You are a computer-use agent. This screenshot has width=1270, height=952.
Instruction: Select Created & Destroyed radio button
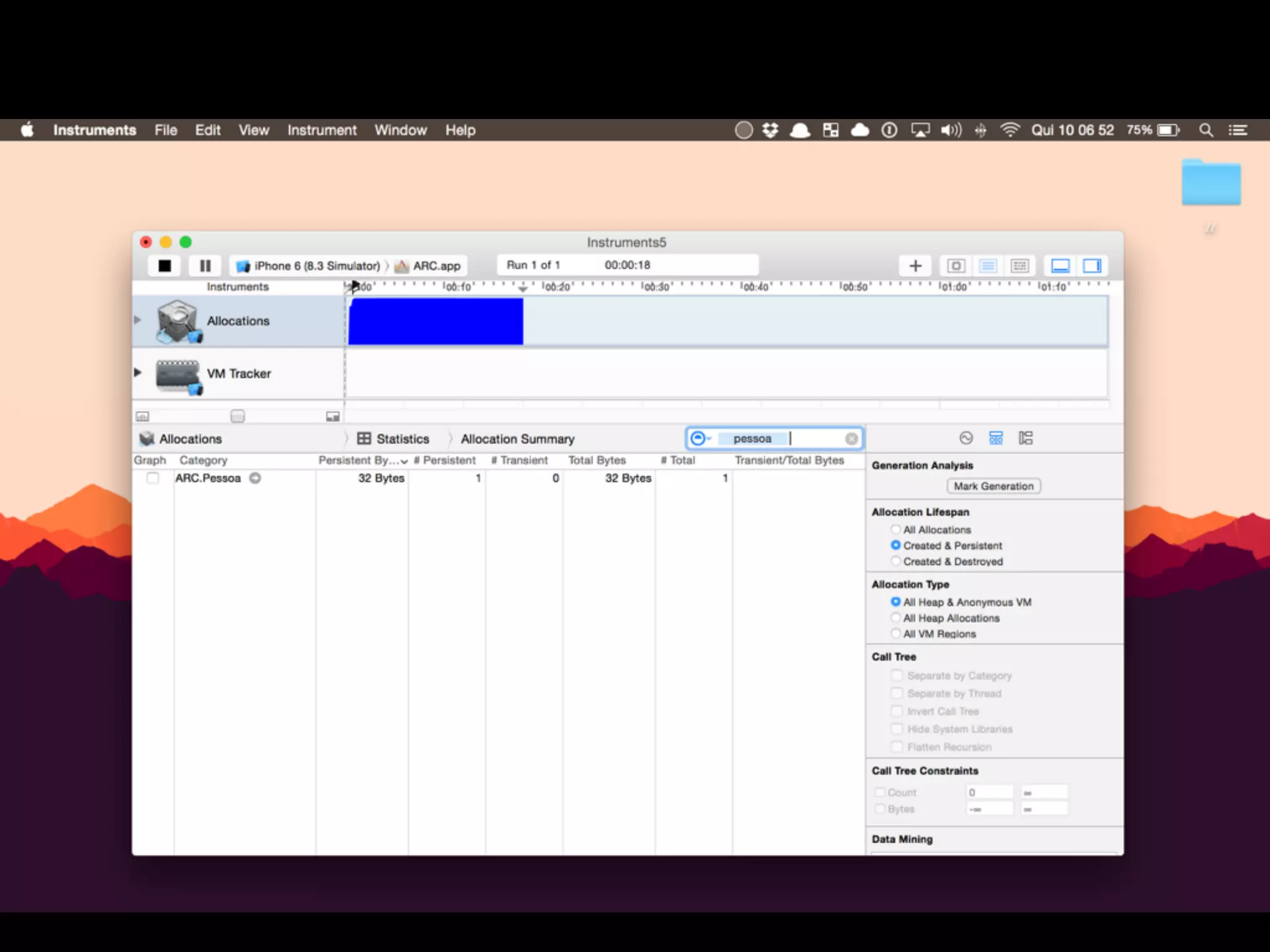pos(895,561)
